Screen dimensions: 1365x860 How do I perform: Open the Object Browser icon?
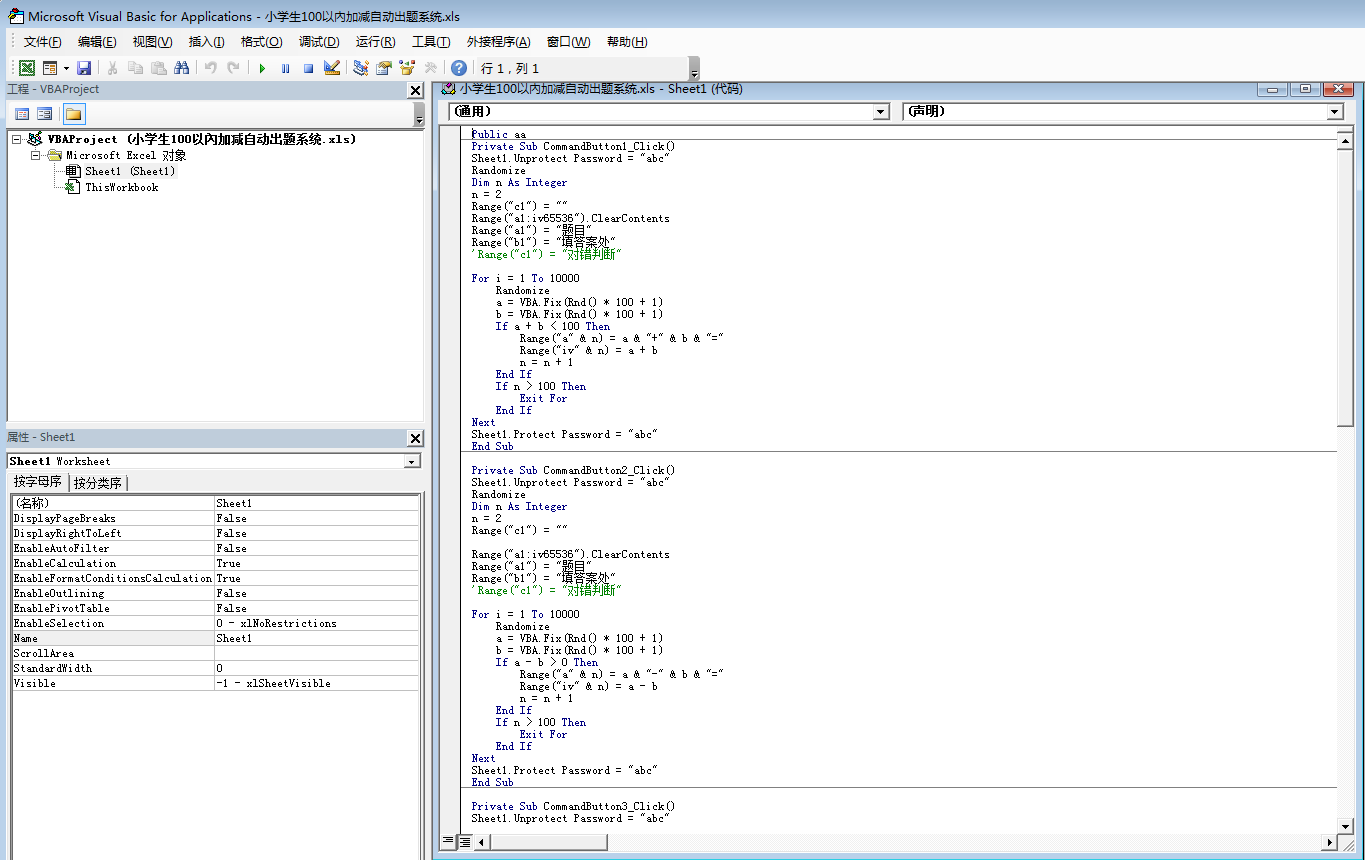tap(407, 68)
